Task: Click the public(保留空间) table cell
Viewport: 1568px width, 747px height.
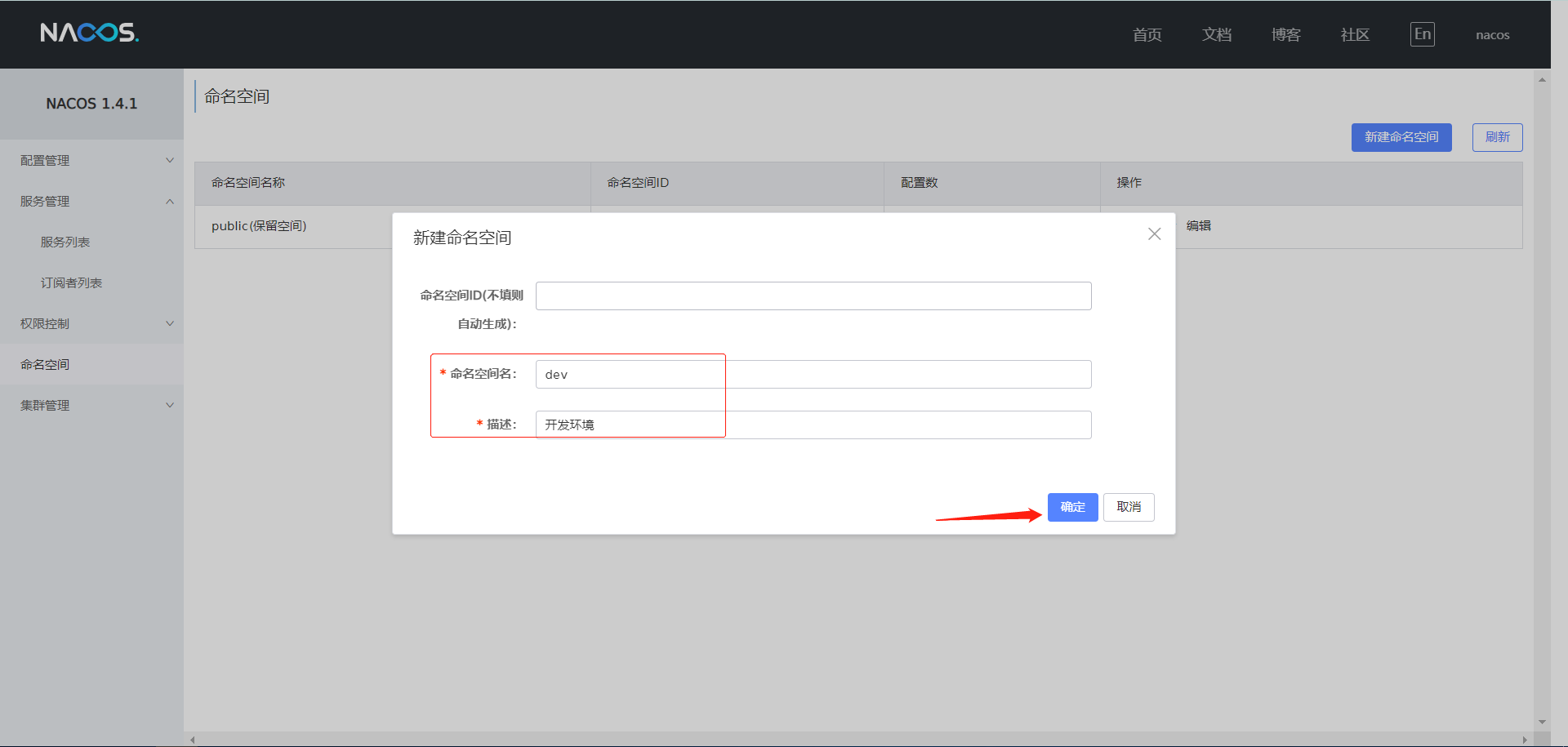Action: pyautogui.click(x=259, y=226)
